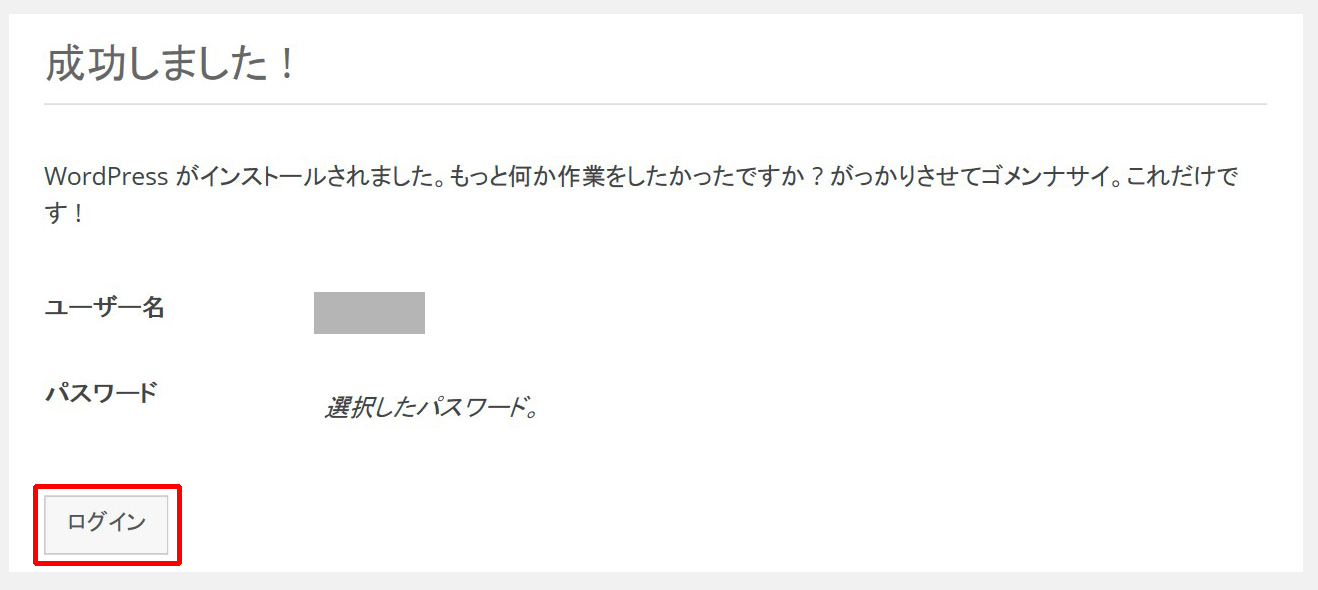Click the ユーザー名 label
The height and width of the screenshot is (590, 1318).
[104, 307]
